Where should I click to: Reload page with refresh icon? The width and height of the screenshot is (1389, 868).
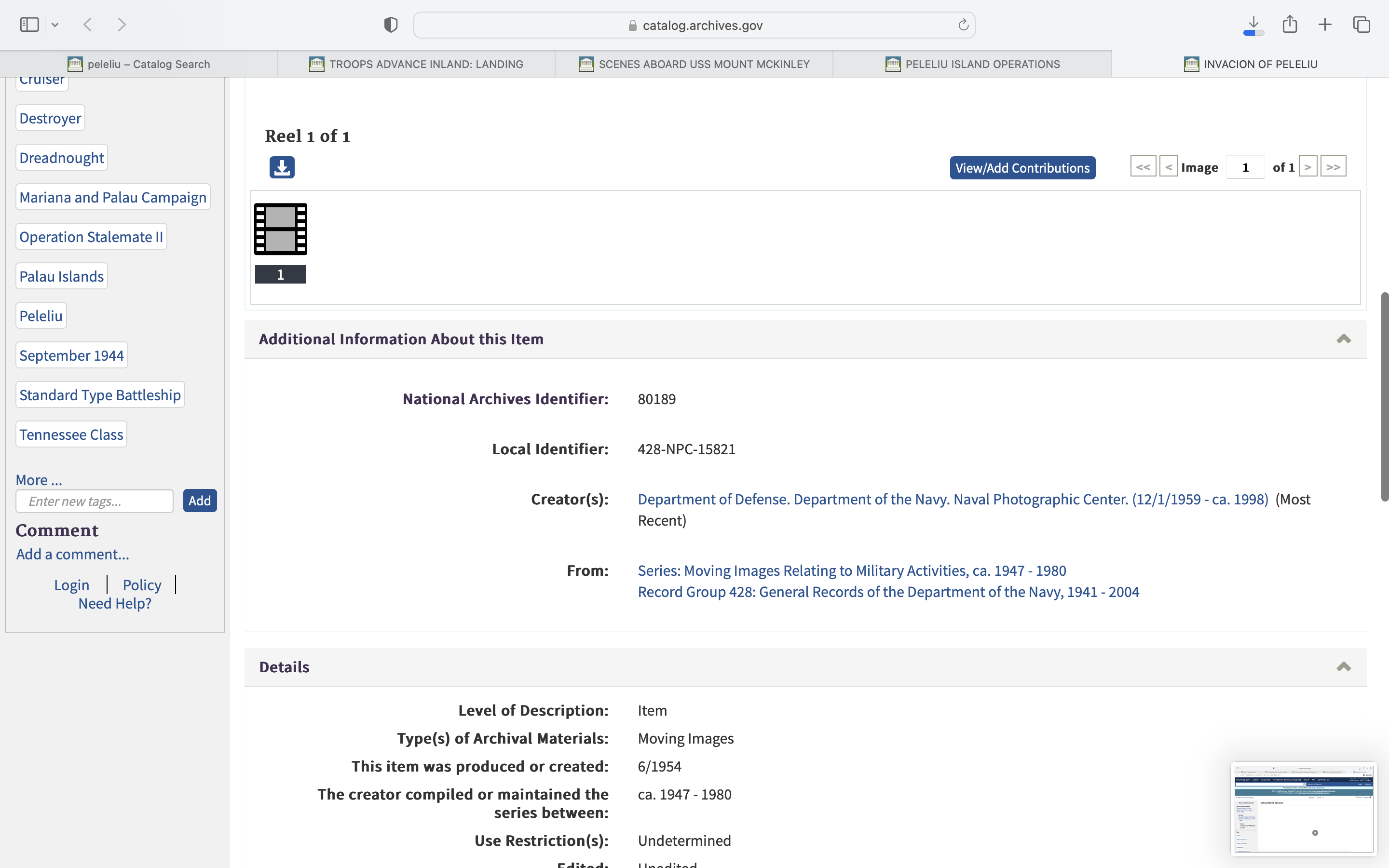point(963,25)
